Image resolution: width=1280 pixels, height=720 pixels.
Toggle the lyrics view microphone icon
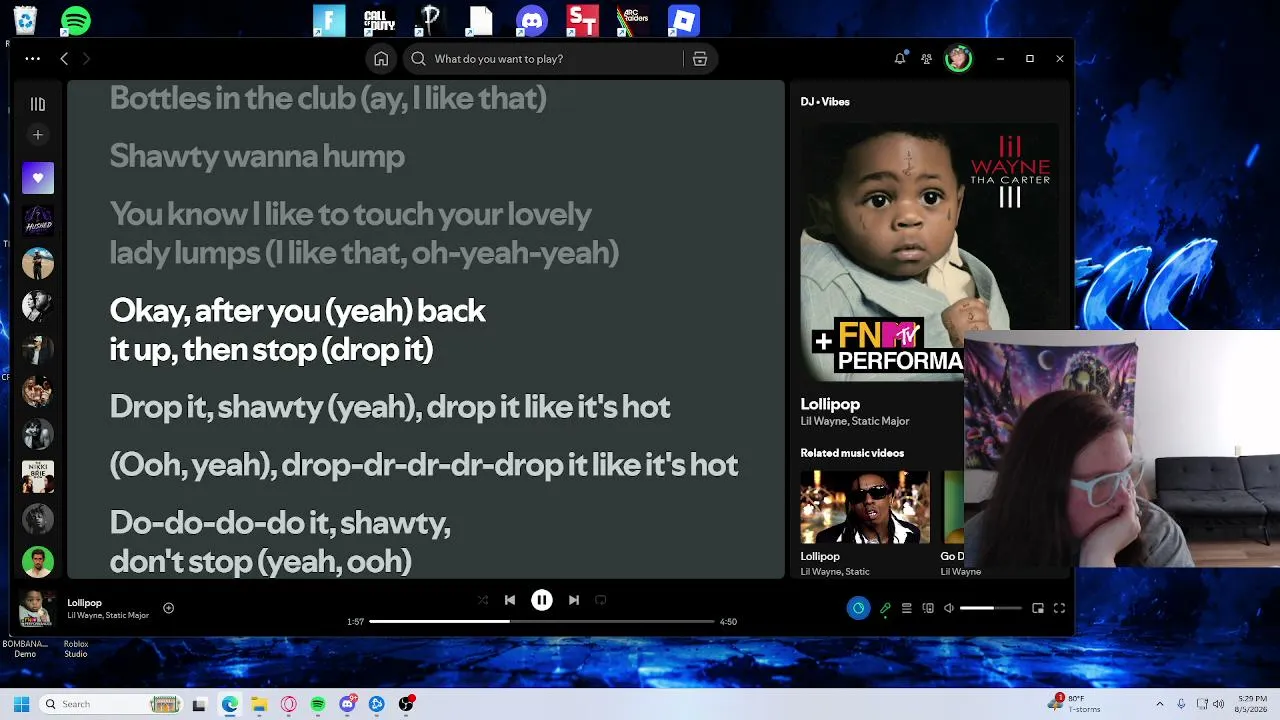pos(885,608)
